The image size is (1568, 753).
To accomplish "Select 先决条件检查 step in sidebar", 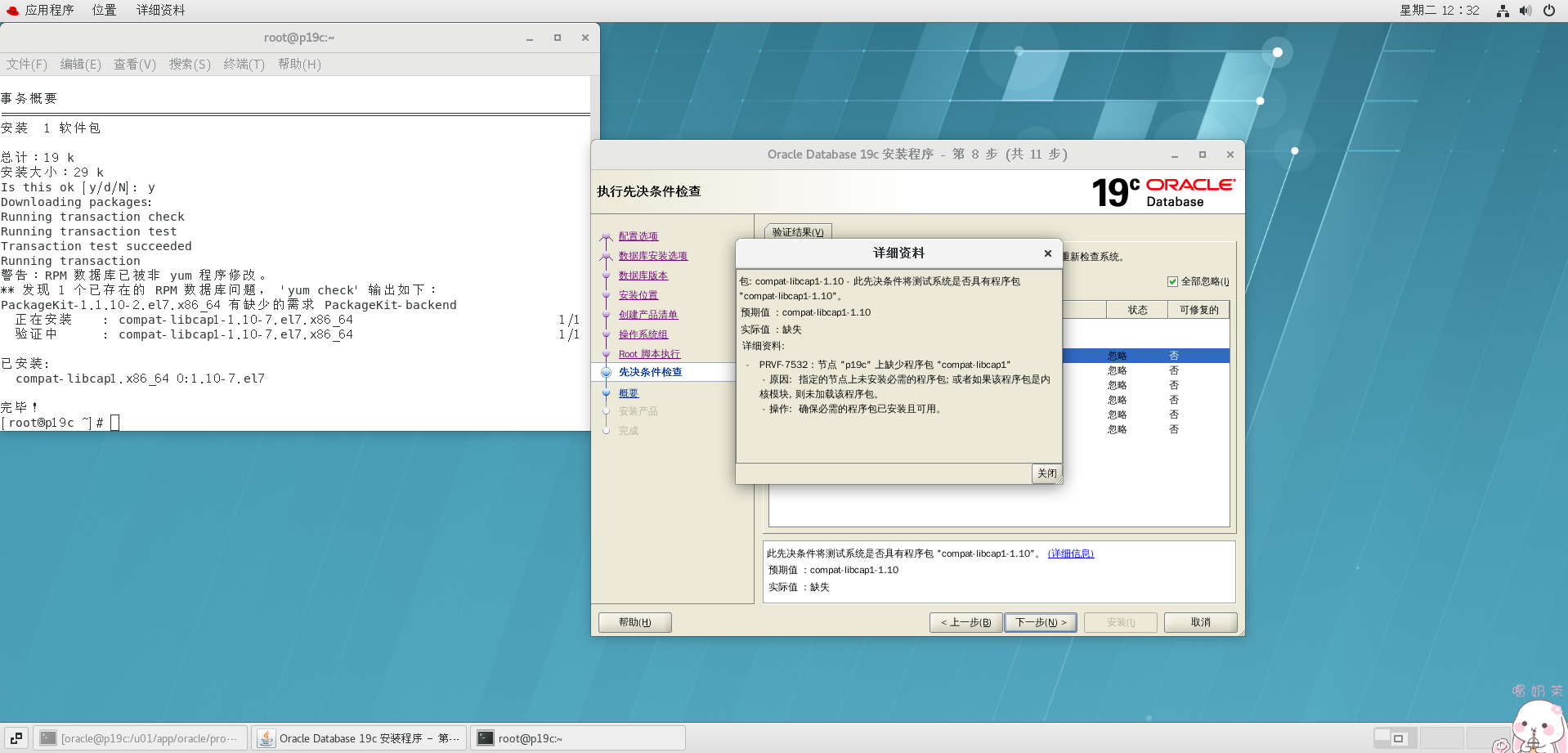I will click(x=650, y=372).
